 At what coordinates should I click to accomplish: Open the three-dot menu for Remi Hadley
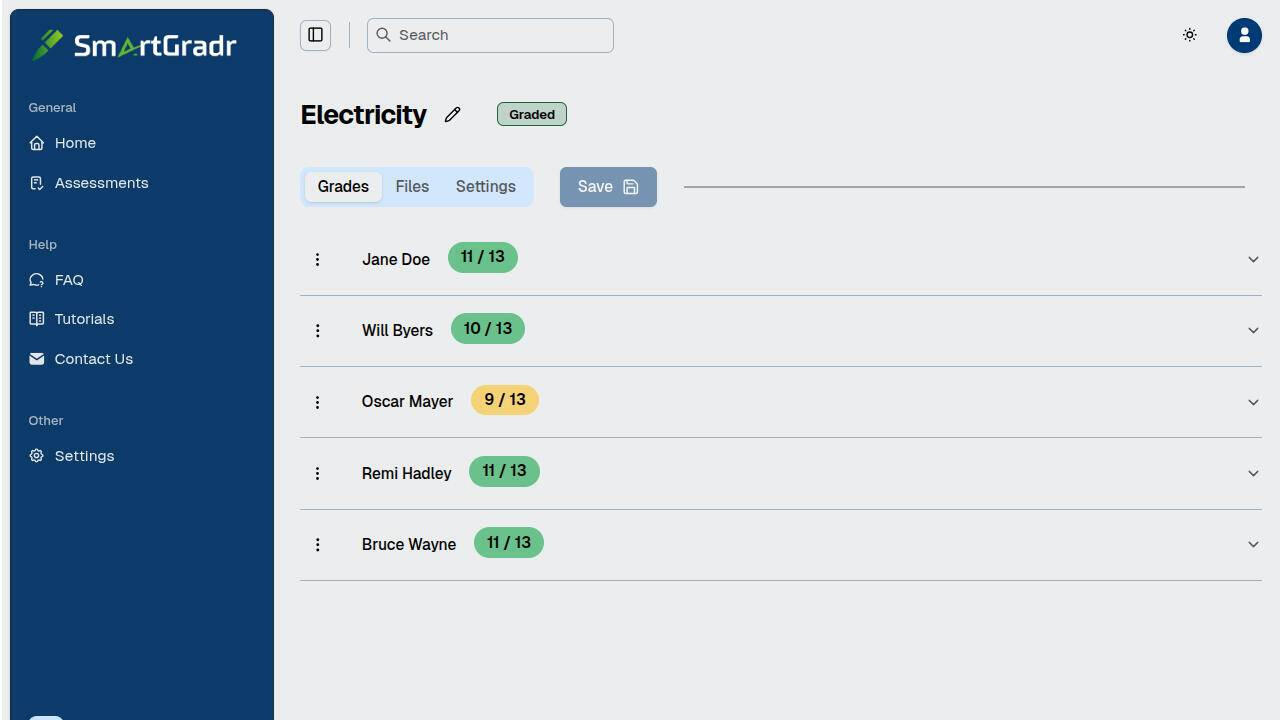click(318, 474)
